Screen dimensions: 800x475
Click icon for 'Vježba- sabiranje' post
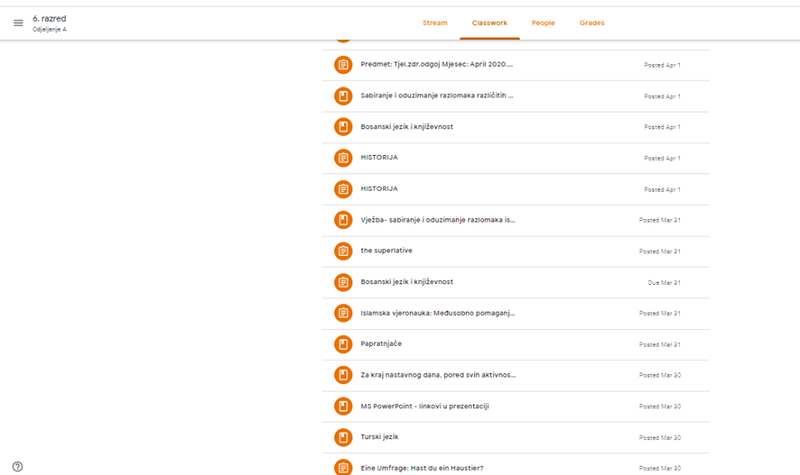point(343,219)
